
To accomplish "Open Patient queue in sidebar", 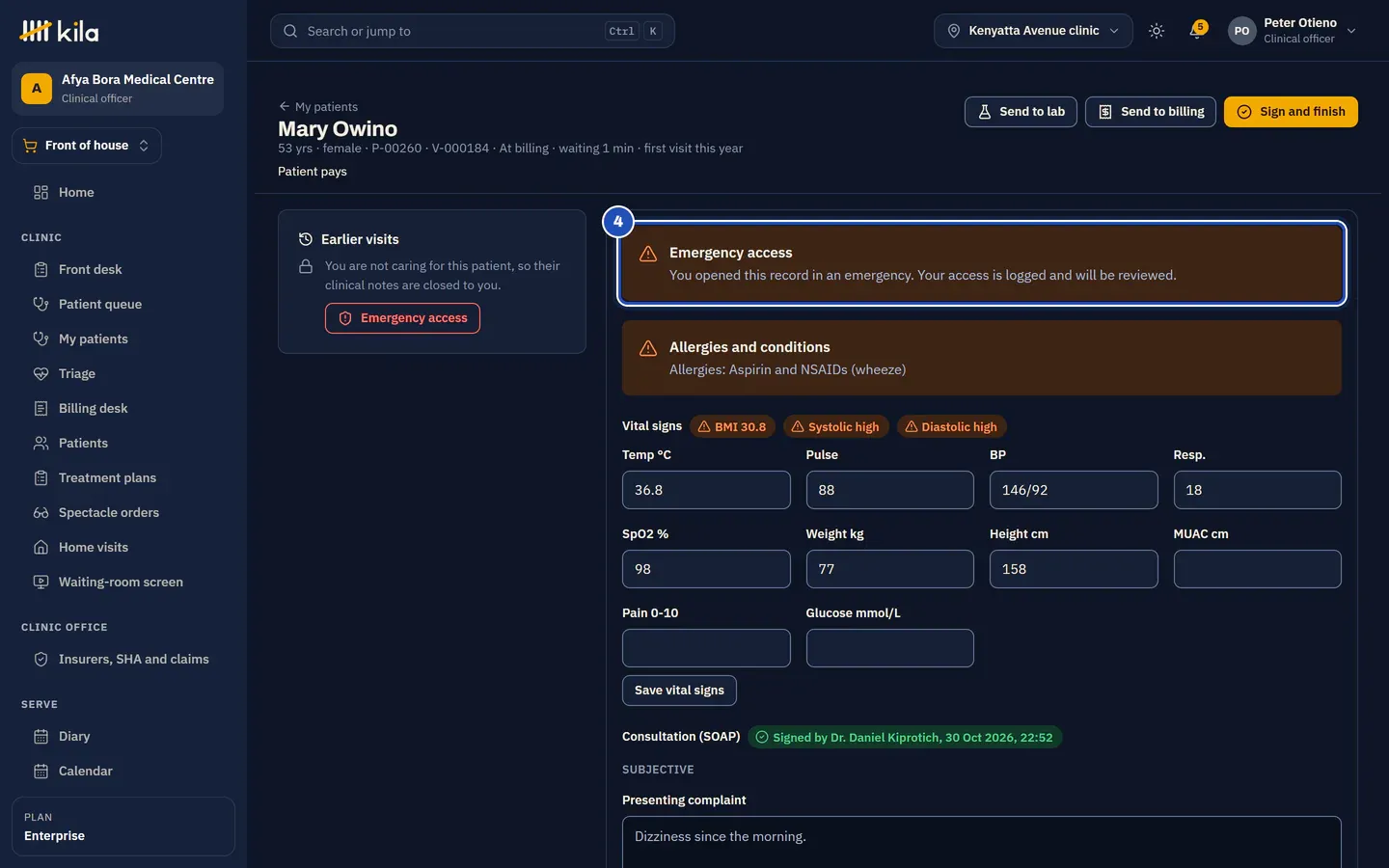I will tap(123, 304).
